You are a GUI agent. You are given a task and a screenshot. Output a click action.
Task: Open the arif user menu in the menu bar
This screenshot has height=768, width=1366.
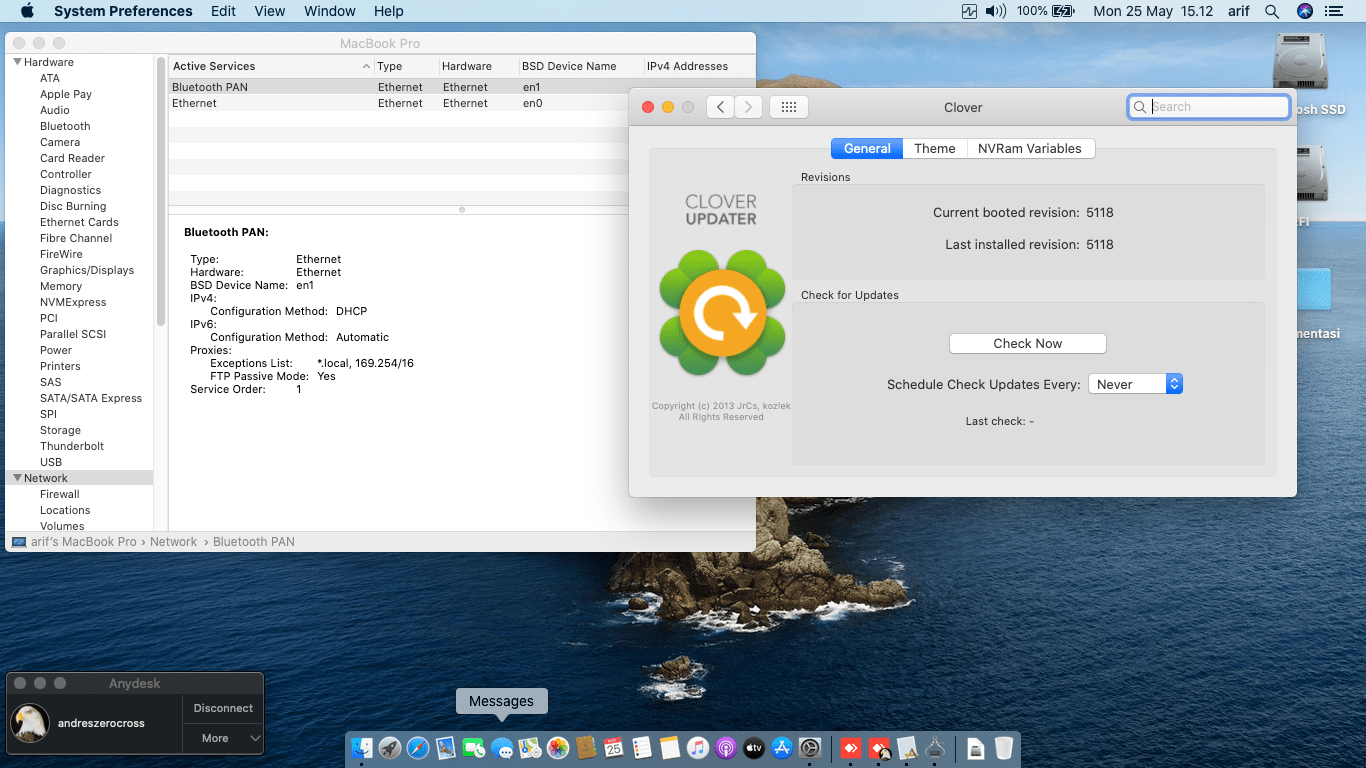pyautogui.click(x=1239, y=11)
